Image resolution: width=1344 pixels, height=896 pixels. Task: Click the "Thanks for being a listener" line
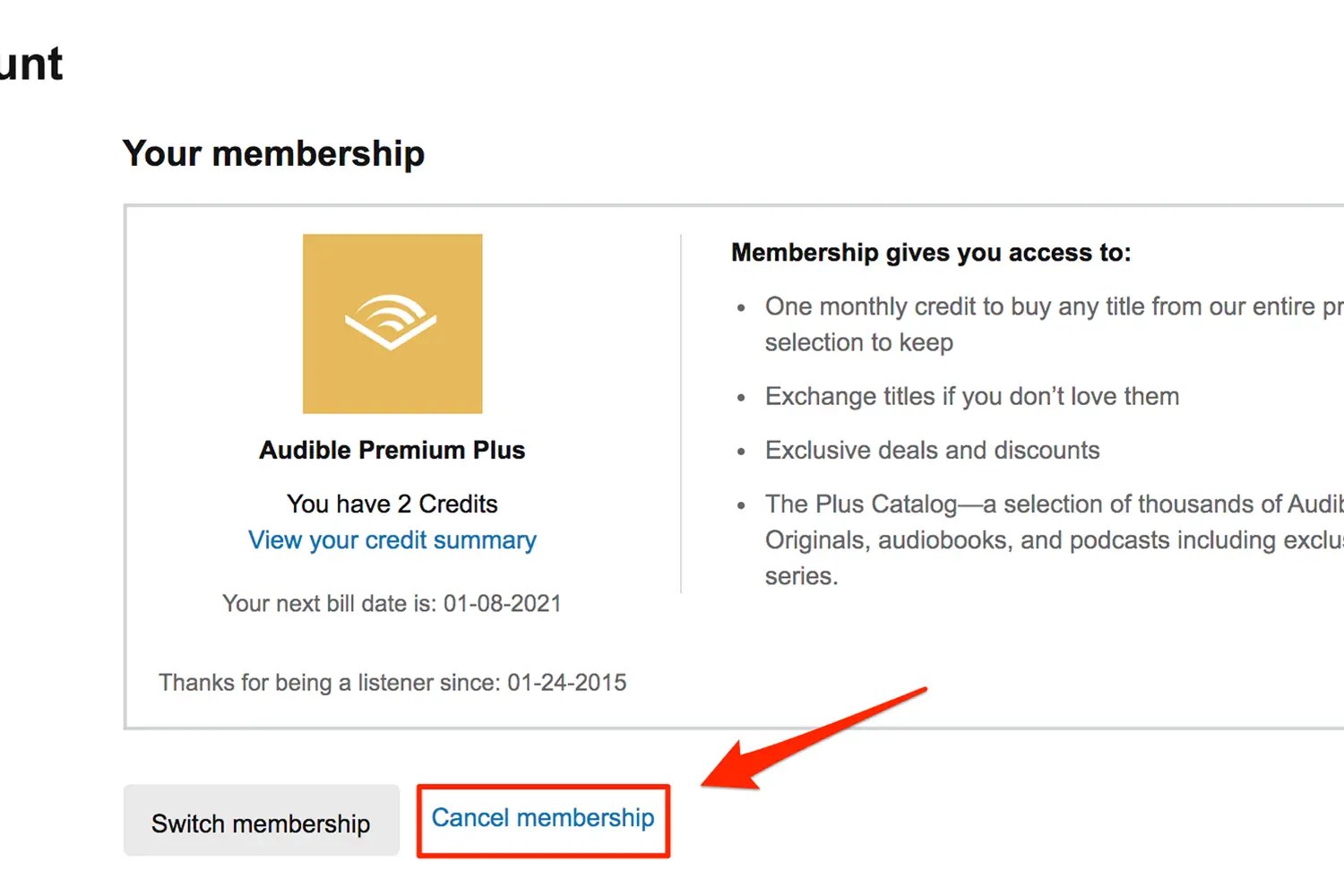[x=392, y=683]
